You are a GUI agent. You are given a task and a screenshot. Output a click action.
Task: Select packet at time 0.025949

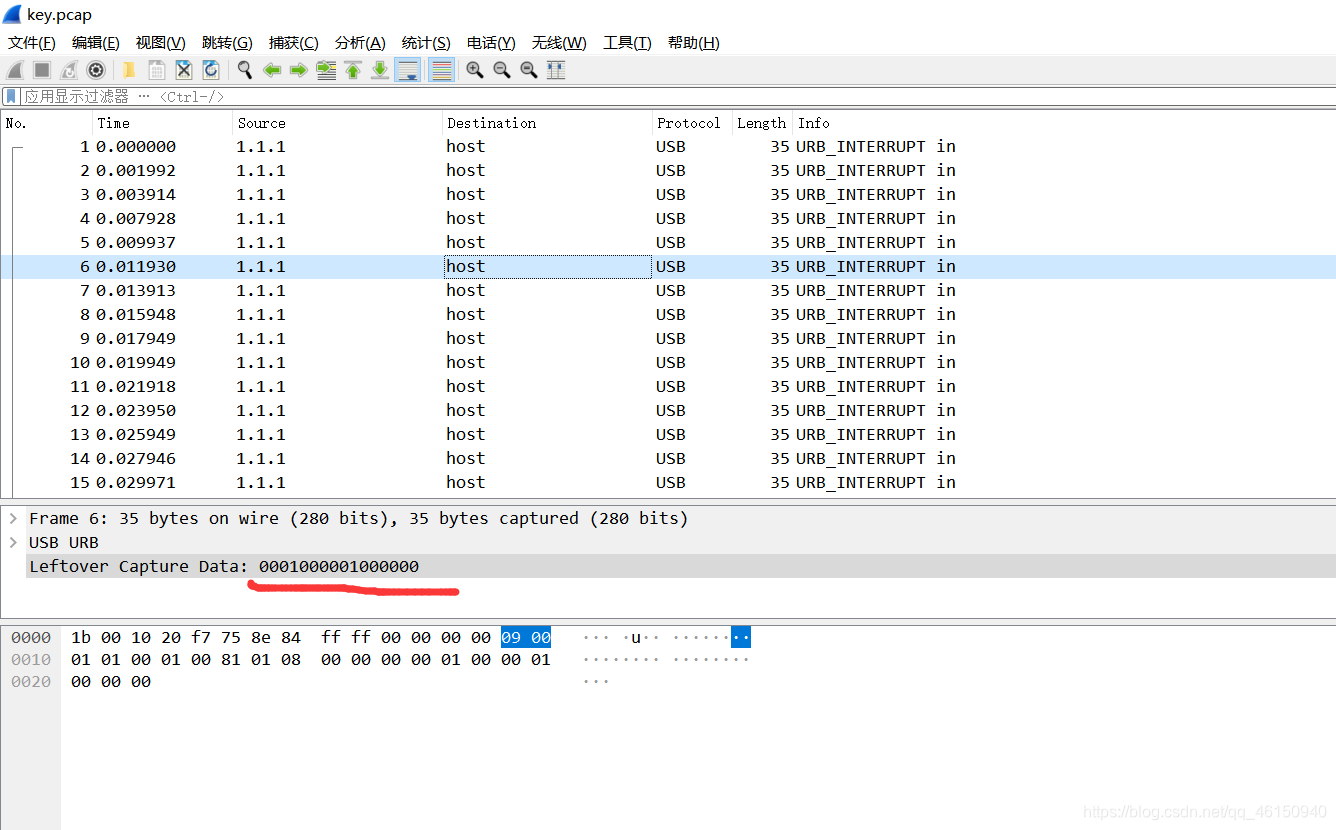tap(668, 434)
